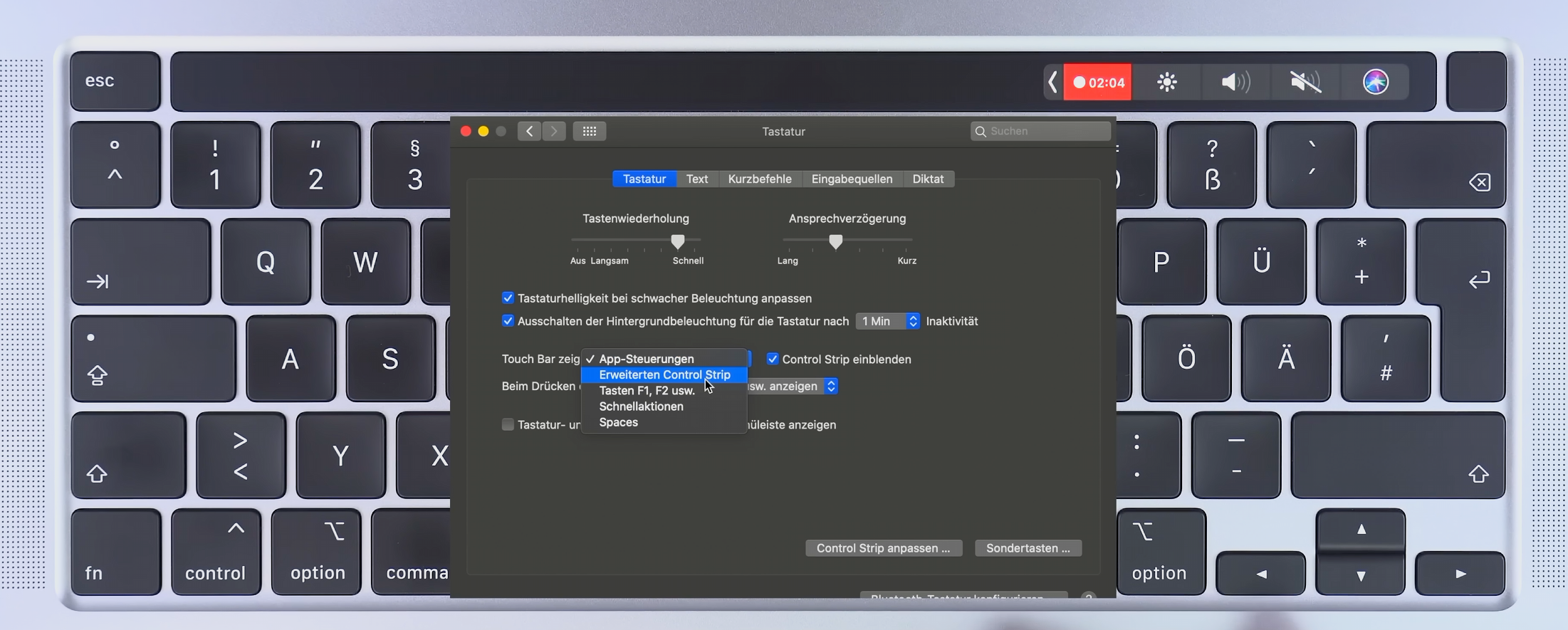Go back with the toolbar back arrow

529,131
